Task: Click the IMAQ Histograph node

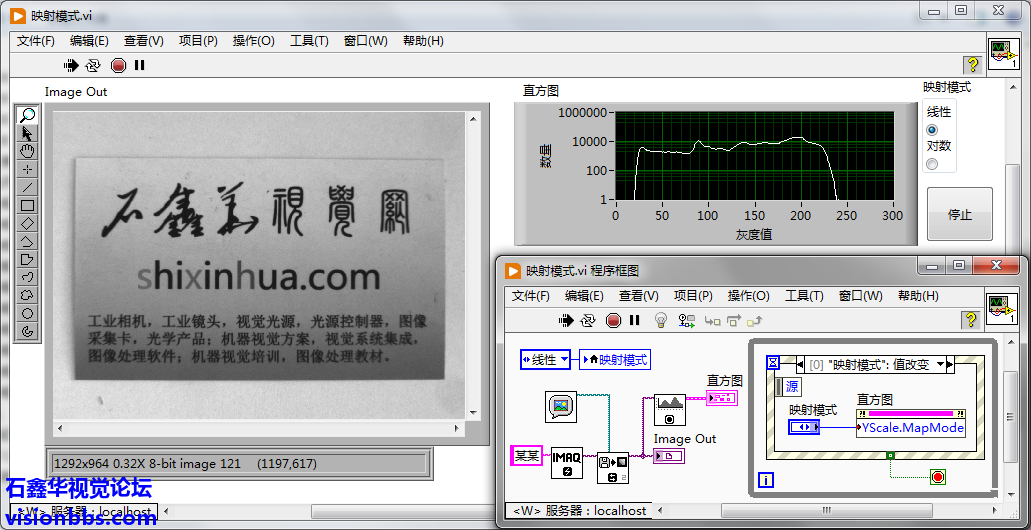Action: click(670, 410)
